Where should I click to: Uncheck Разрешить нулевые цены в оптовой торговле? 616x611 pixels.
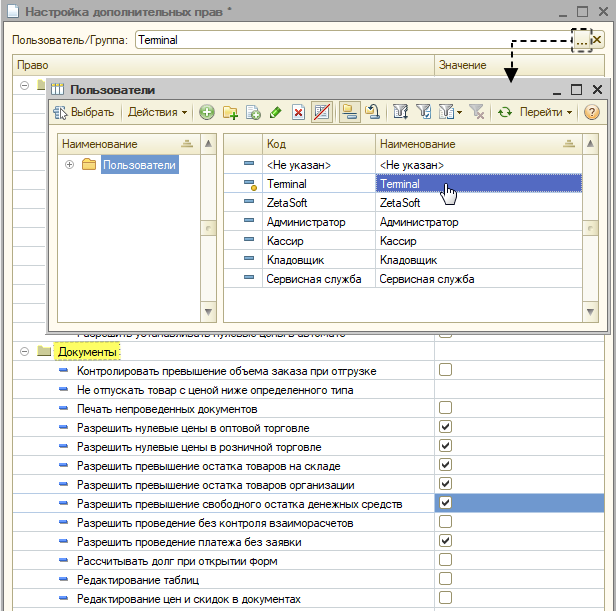445,427
